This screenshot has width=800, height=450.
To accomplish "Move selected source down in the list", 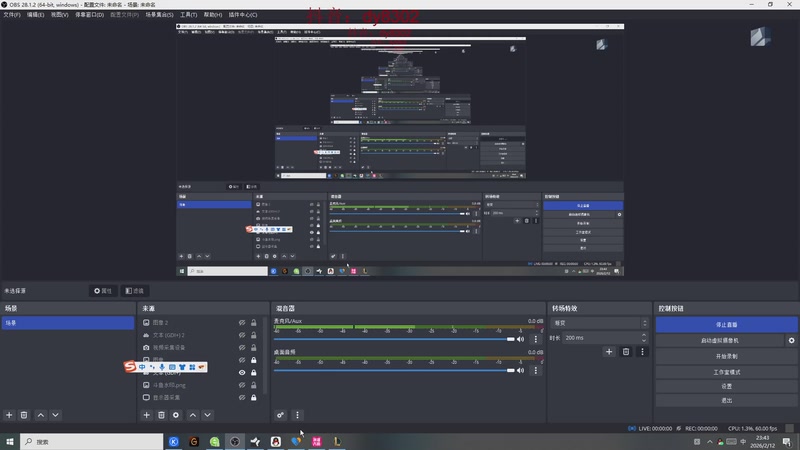I will pyautogui.click(x=208, y=415).
